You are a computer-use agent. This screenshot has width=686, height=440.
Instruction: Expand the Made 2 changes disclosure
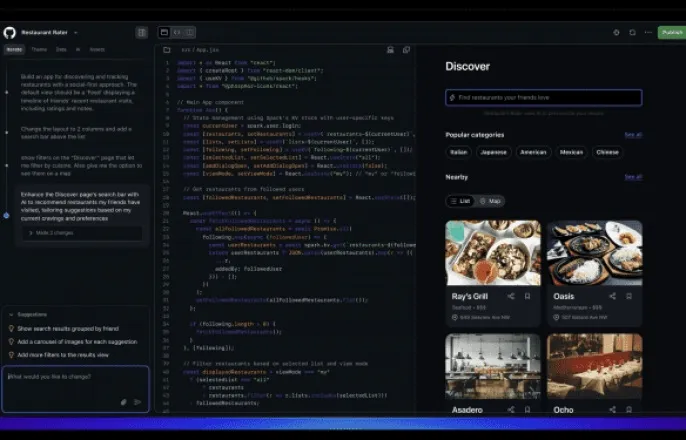pos(82,233)
